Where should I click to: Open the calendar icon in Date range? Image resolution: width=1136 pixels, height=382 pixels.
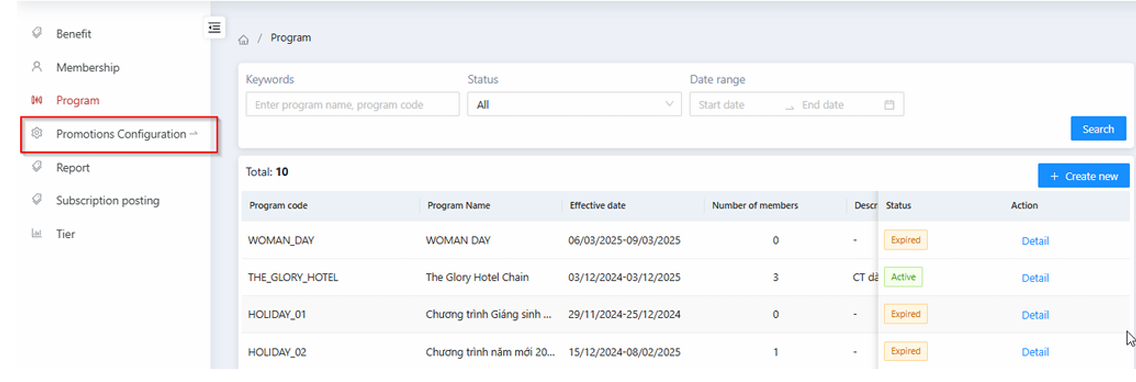click(x=889, y=104)
